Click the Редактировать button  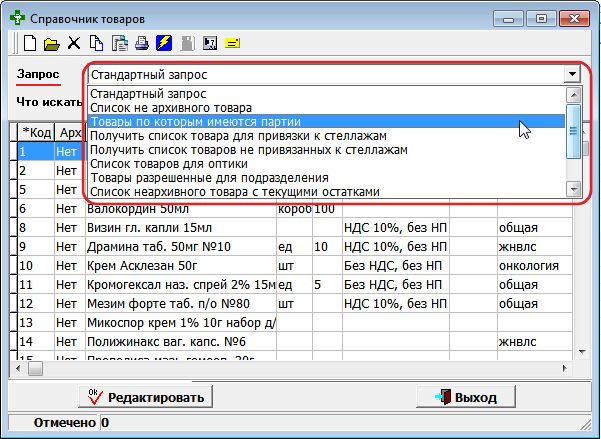146,397
